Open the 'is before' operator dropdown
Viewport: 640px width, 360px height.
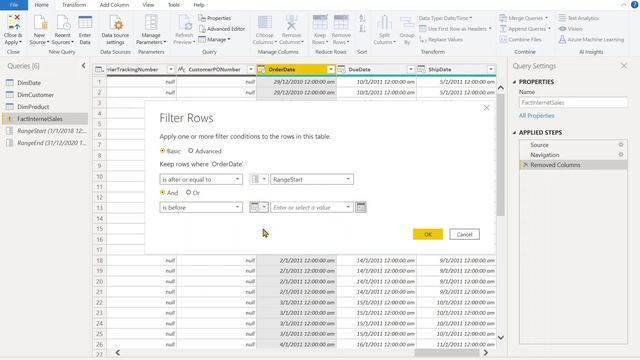coord(201,207)
